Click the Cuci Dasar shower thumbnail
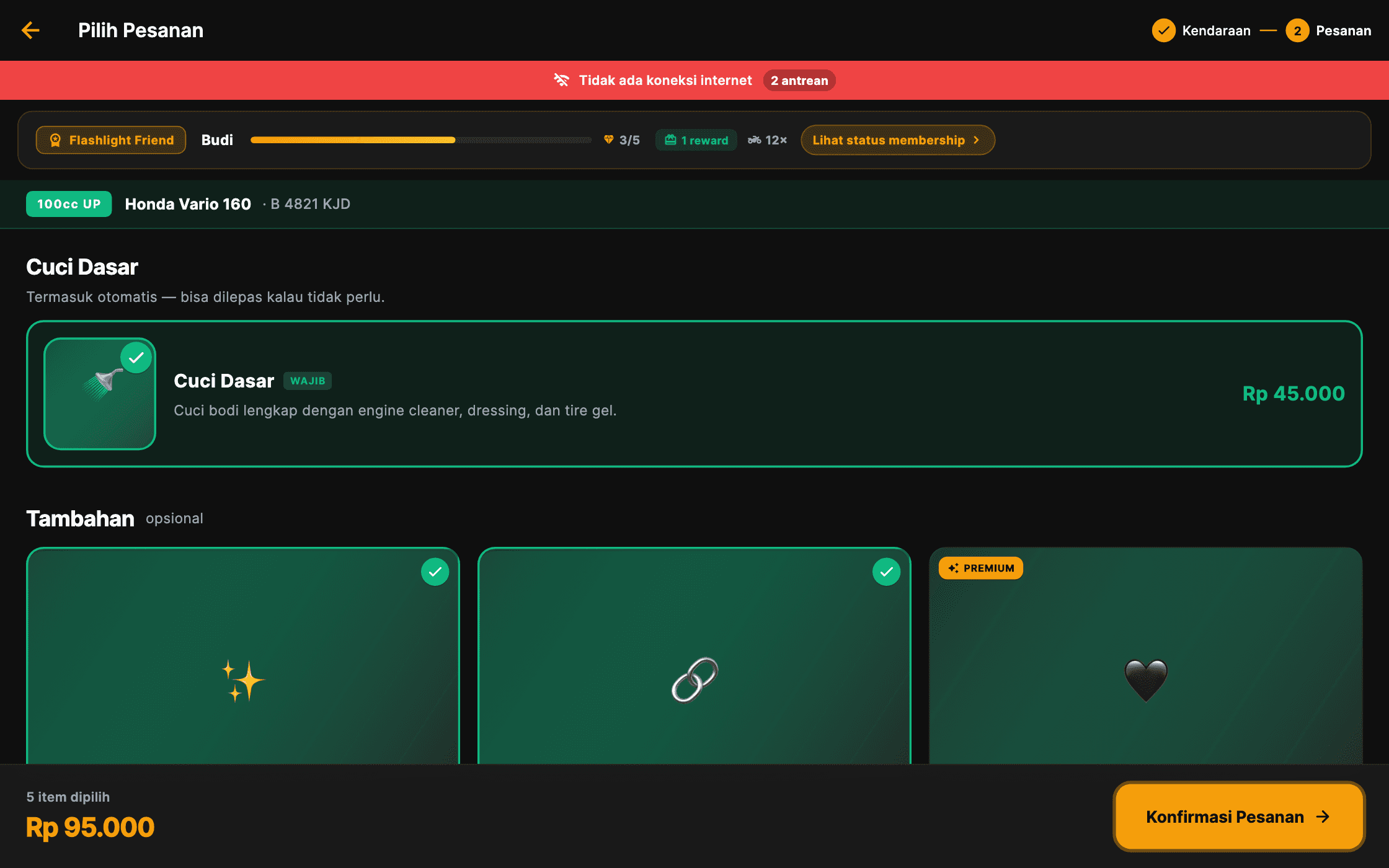Viewport: 1389px width, 868px height. [100, 394]
